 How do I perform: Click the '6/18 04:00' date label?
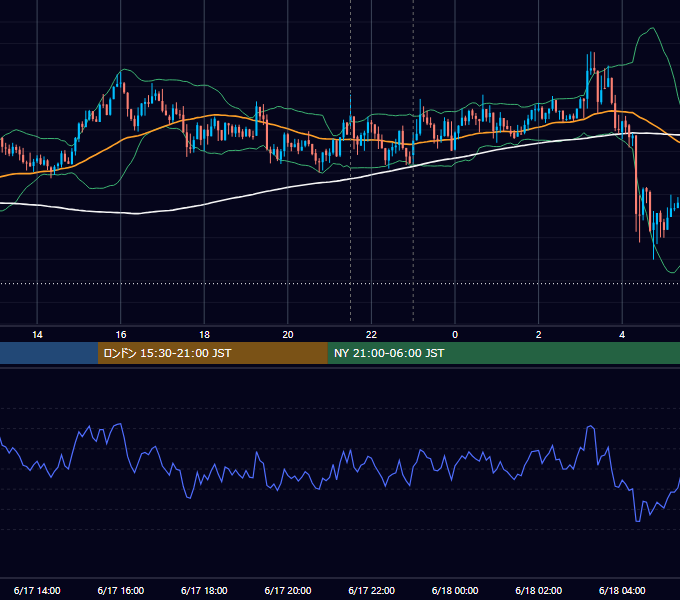(x=622, y=590)
